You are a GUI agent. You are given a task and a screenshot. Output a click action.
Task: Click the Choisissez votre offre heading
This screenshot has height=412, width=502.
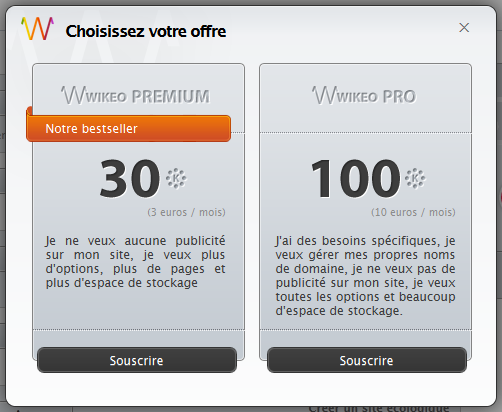pos(146,31)
